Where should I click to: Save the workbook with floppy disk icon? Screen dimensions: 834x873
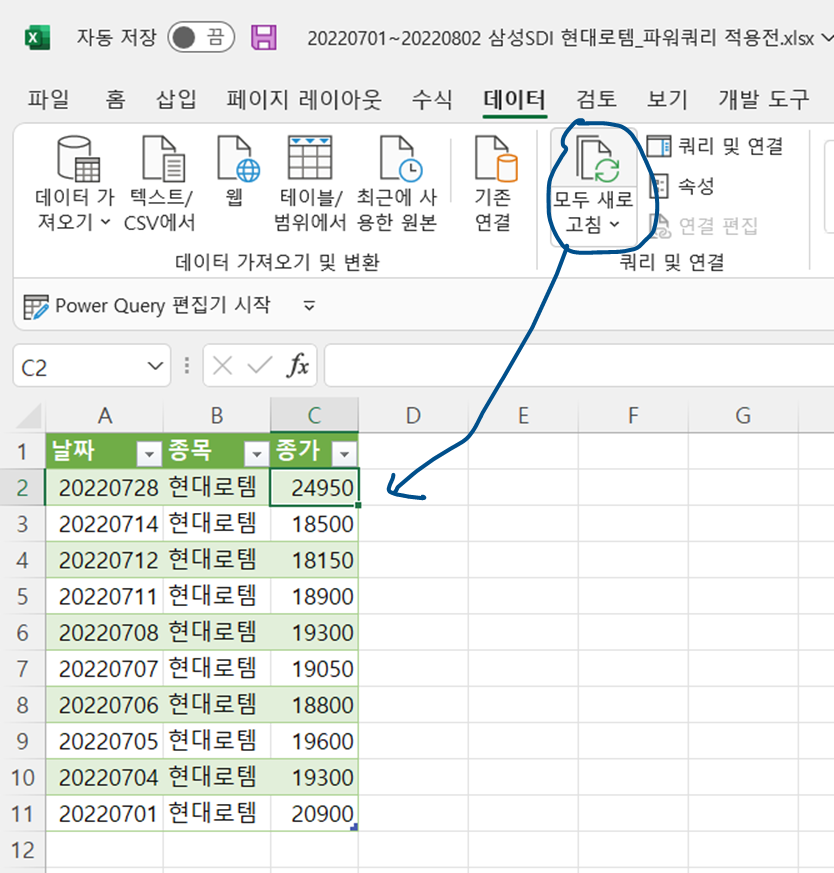pos(264,38)
